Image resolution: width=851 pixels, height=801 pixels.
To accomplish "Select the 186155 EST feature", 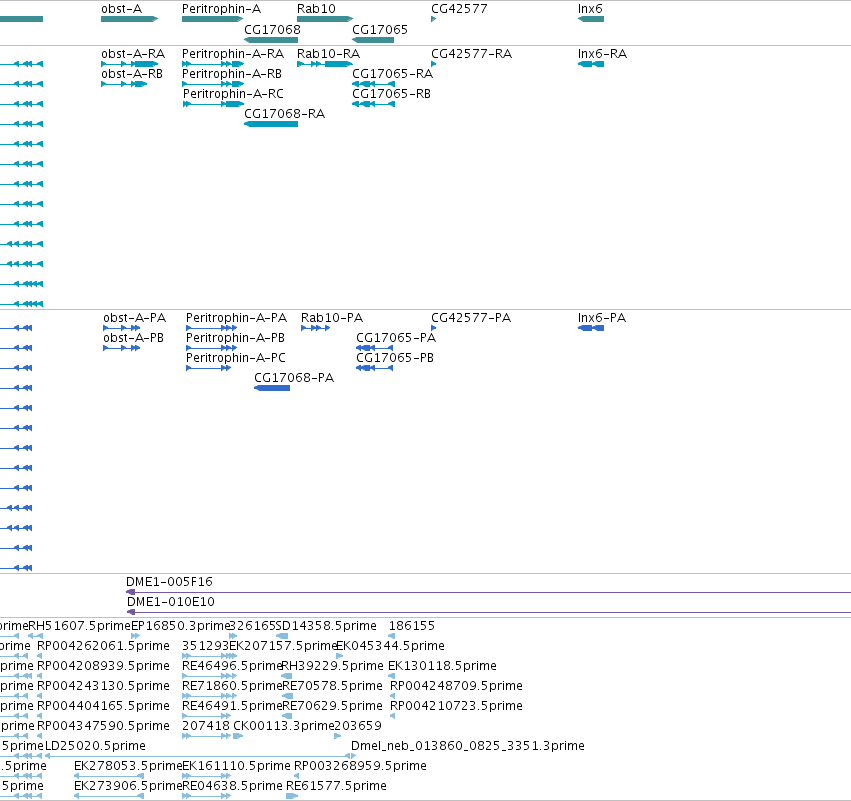I will pos(391,636).
